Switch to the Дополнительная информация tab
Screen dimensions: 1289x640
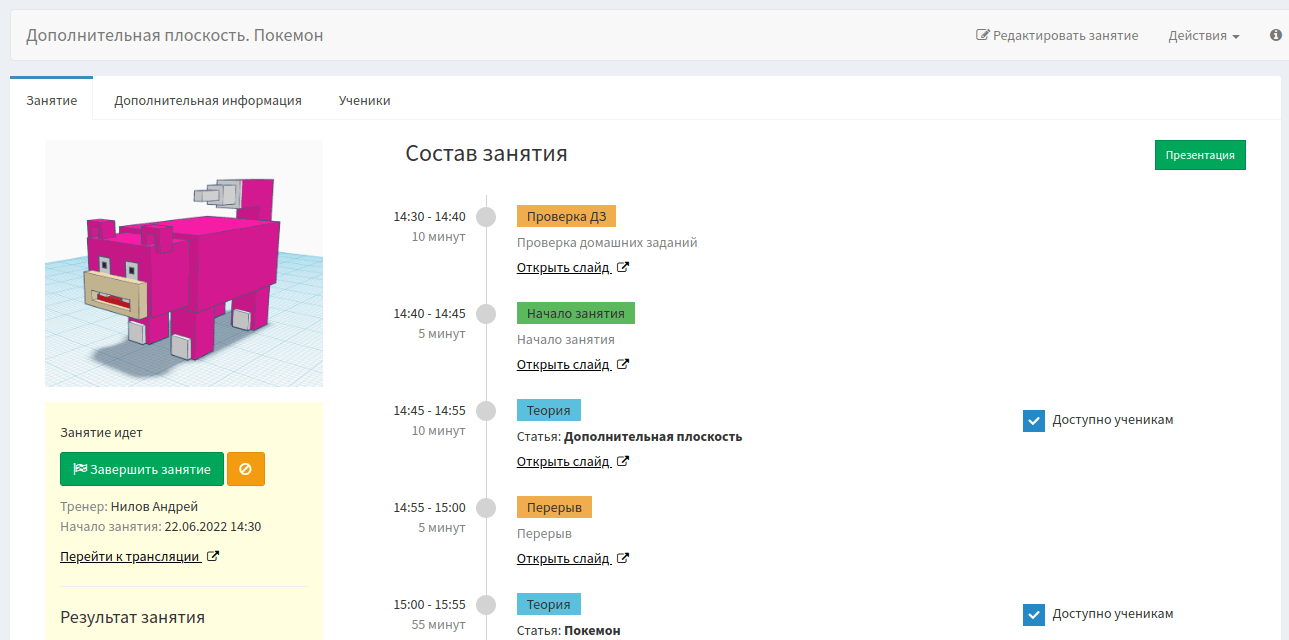[207, 100]
